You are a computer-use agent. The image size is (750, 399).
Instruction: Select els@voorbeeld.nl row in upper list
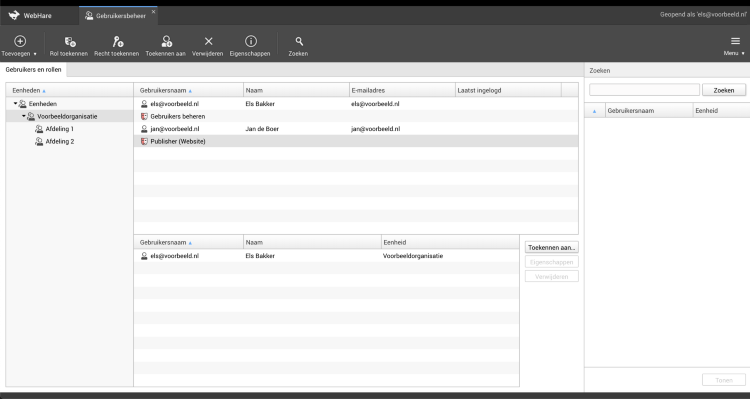point(356,104)
